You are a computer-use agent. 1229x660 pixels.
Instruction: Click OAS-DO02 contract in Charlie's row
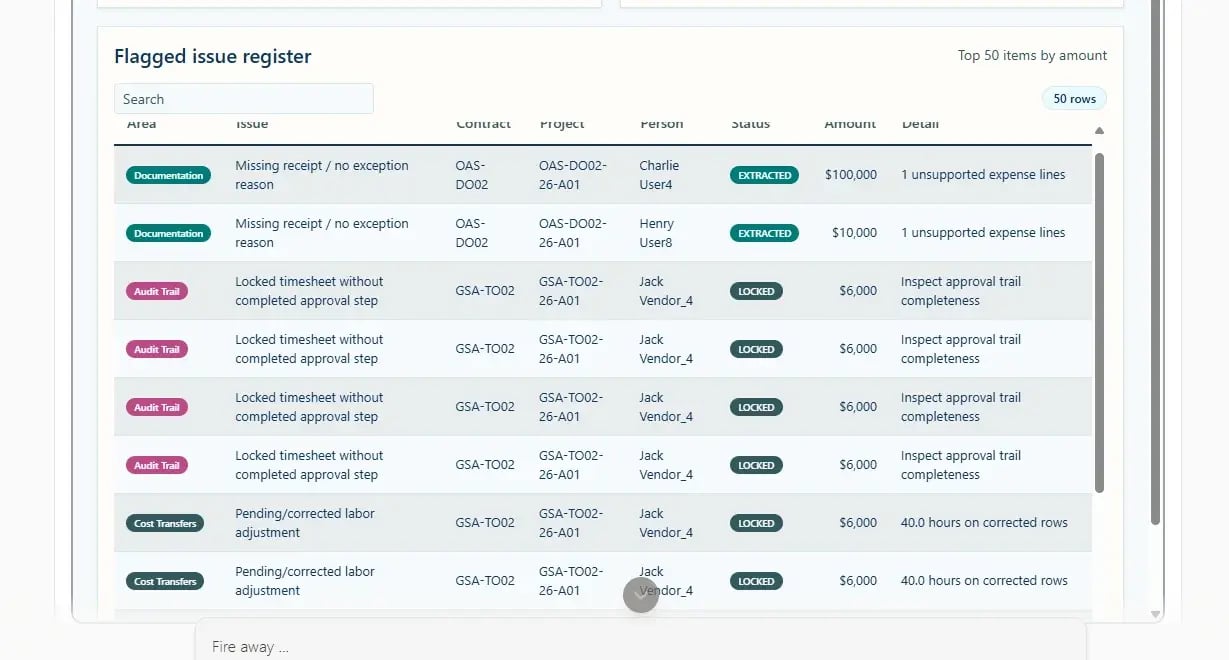click(x=472, y=175)
